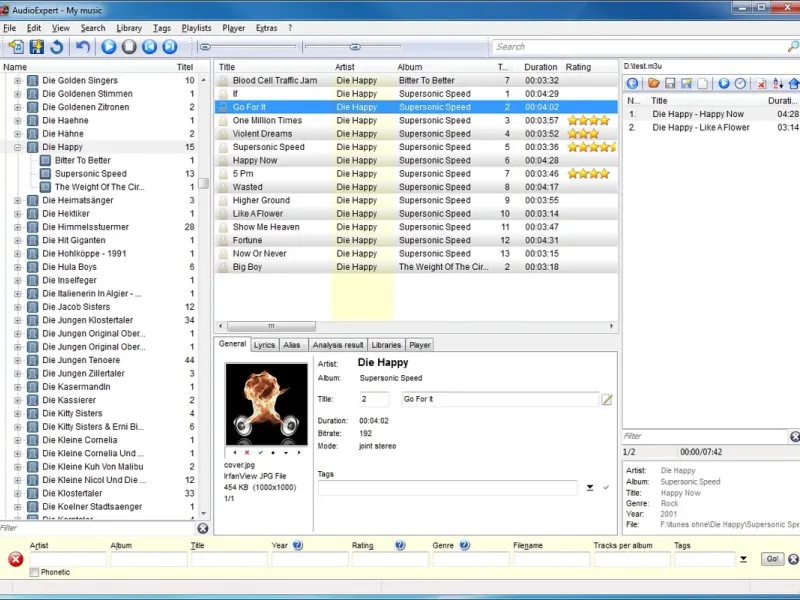Screen dimensions: 800x600
Task: Click the red X remove icon in playlist toolbar
Action: coord(761,84)
